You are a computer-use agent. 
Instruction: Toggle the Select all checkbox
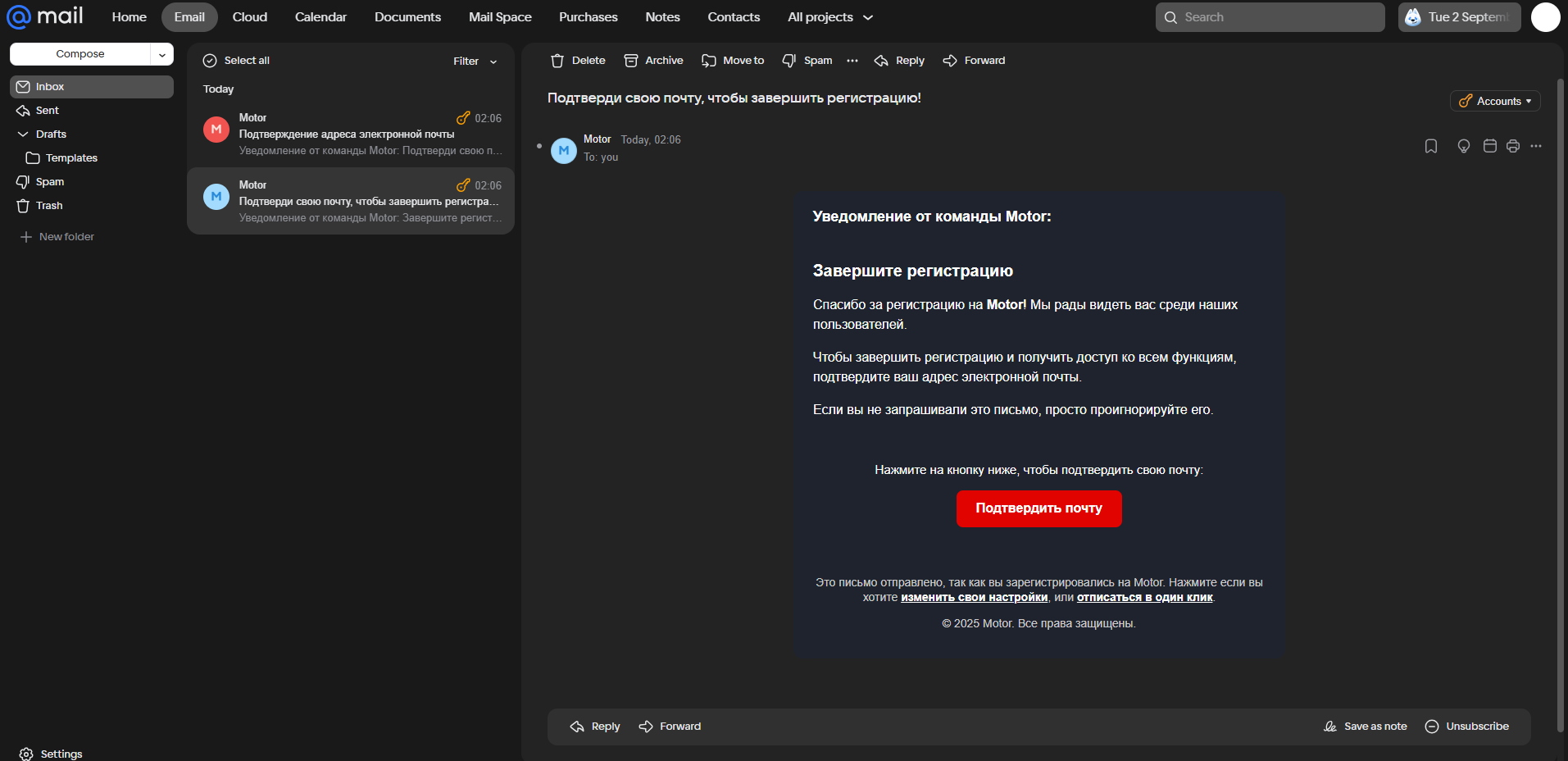point(210,61)
